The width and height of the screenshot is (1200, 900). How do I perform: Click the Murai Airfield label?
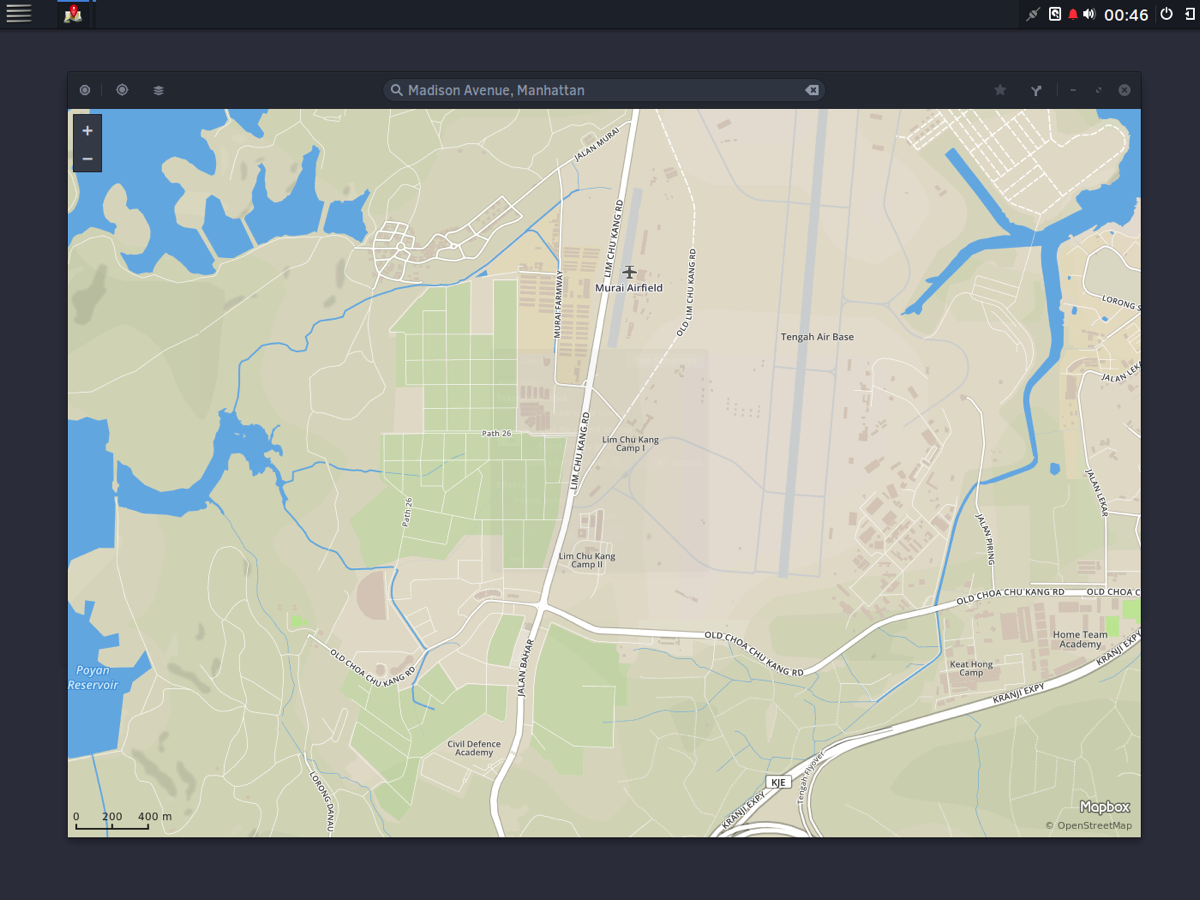tap(629, 288)
